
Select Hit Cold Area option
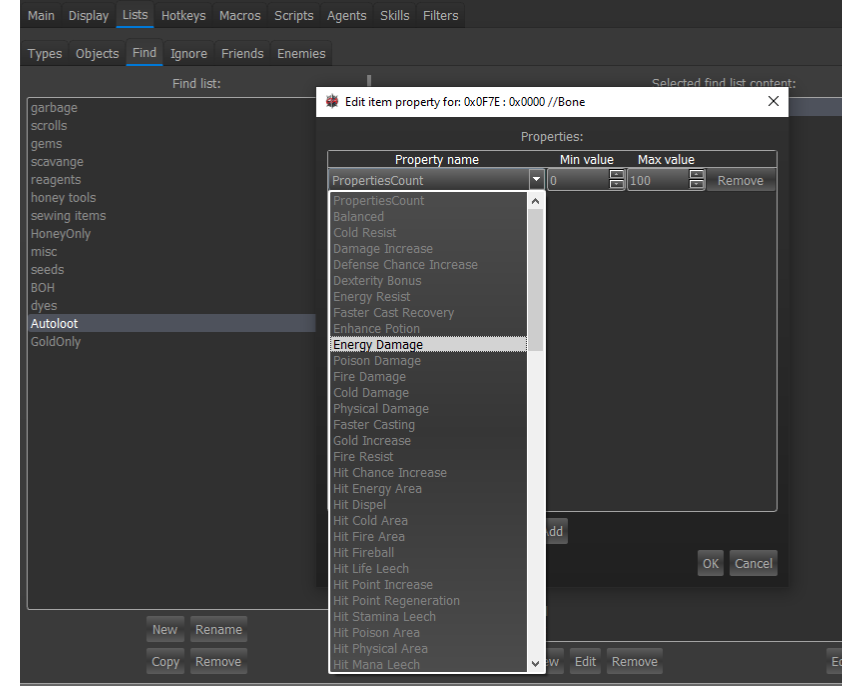click(428, 521)
